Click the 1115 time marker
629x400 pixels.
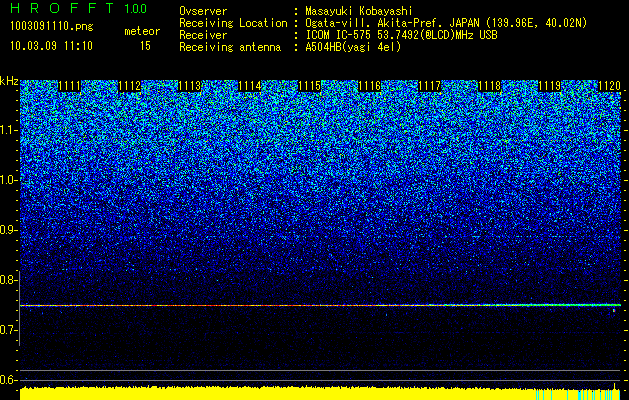click(309, 86)
